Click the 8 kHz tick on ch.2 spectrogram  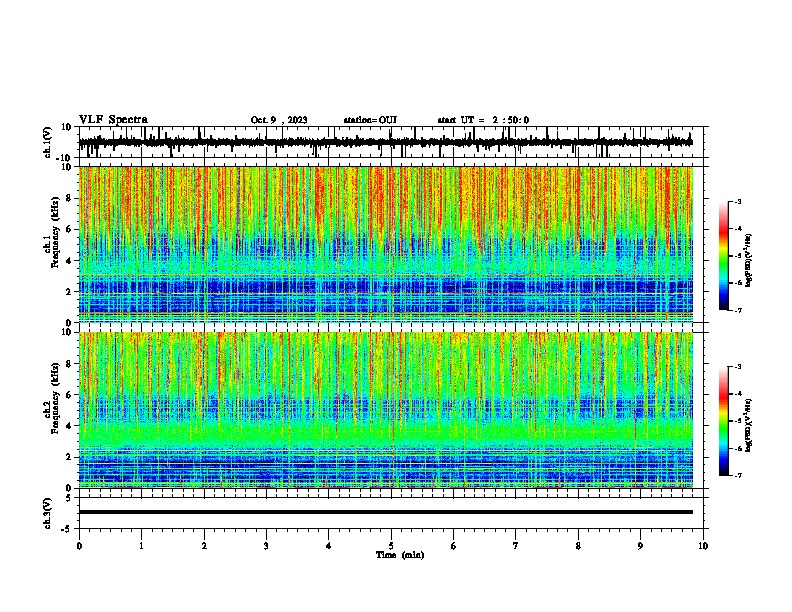point(69,364)
